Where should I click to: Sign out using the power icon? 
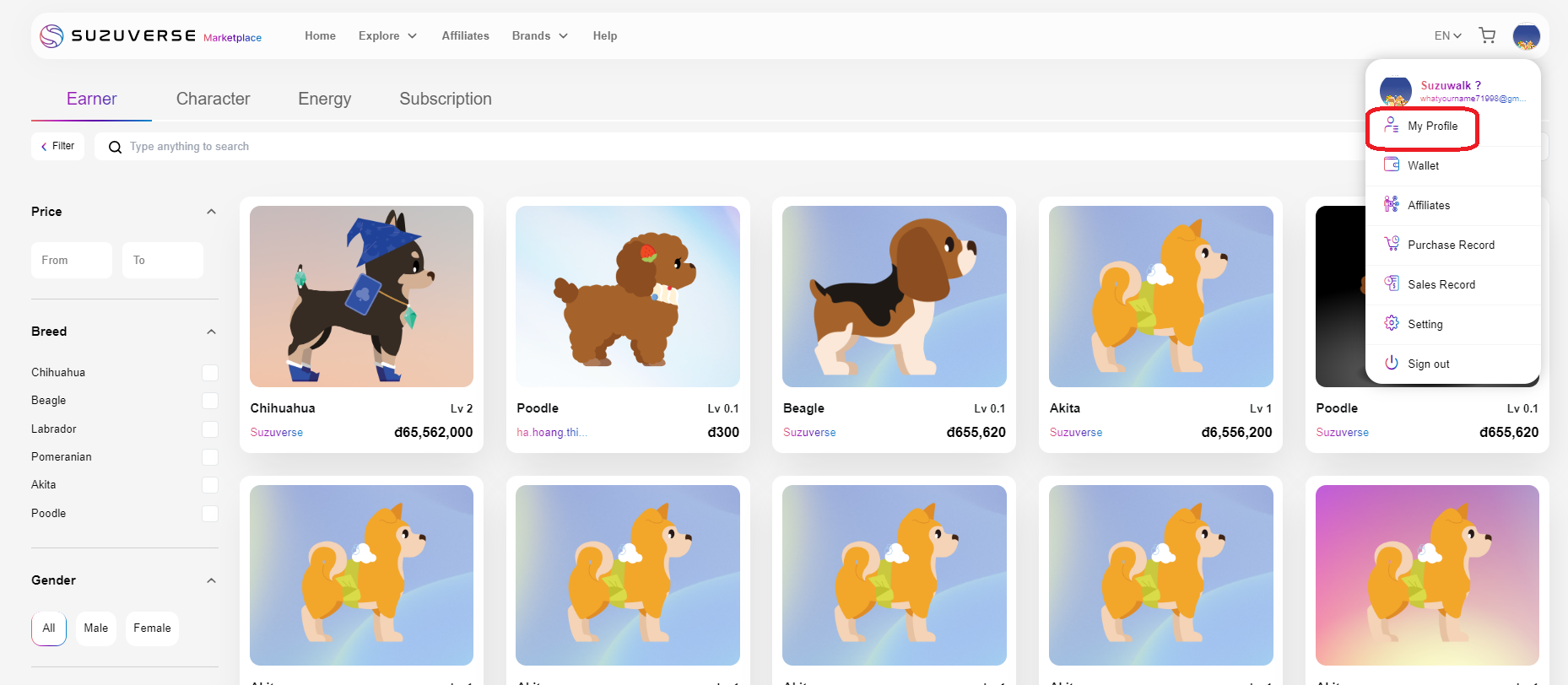(x=1392, y=364)
